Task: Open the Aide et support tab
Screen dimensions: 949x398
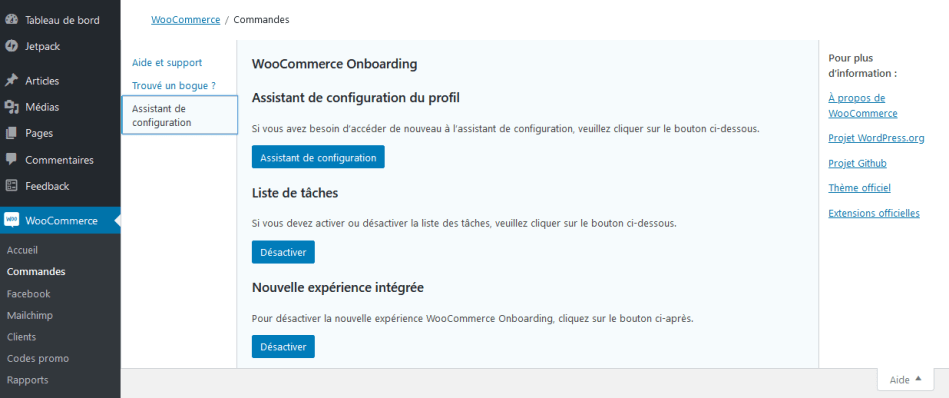Action: coord(167,63)
